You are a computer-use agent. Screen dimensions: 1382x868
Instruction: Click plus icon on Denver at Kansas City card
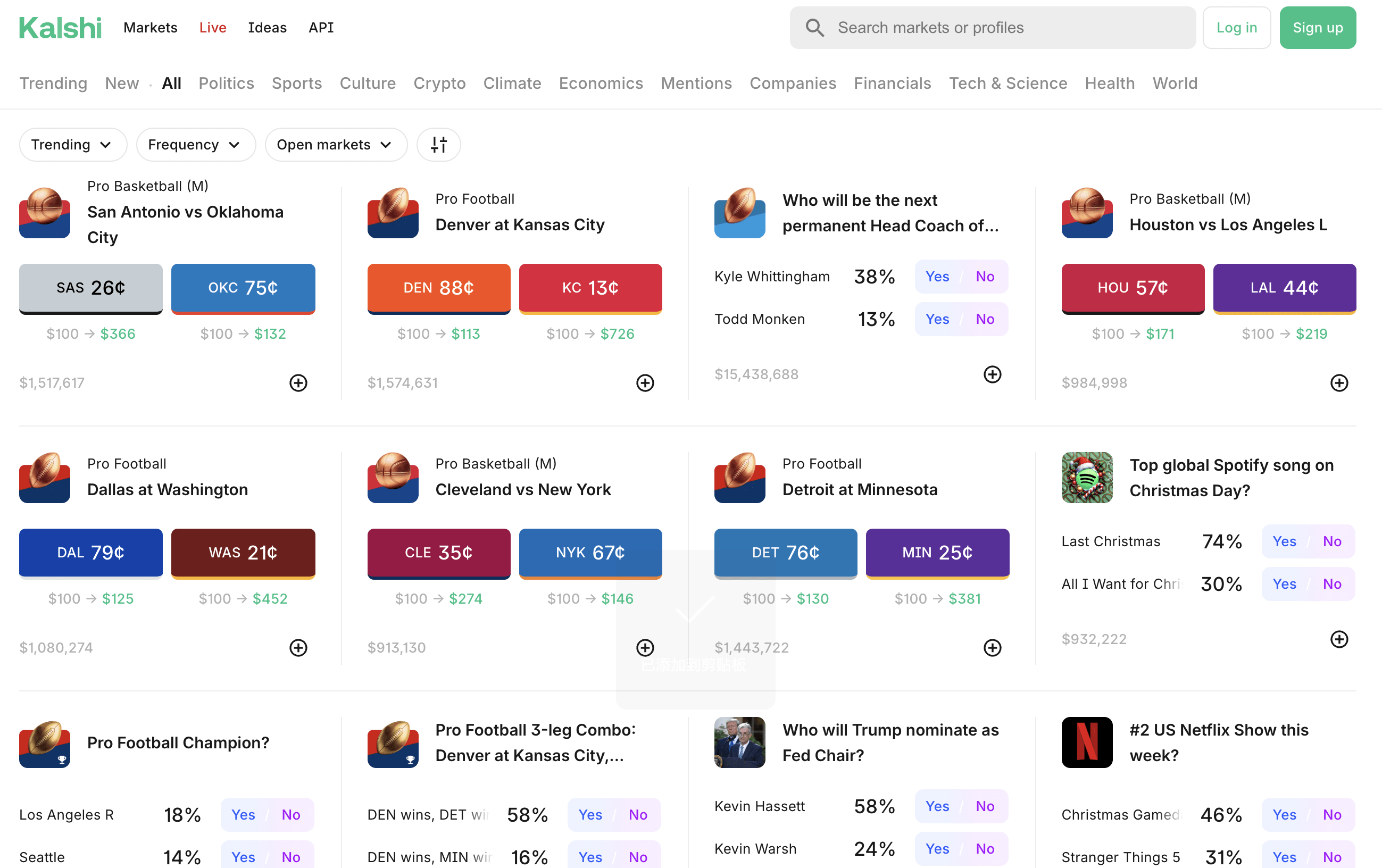coord(645,382)
